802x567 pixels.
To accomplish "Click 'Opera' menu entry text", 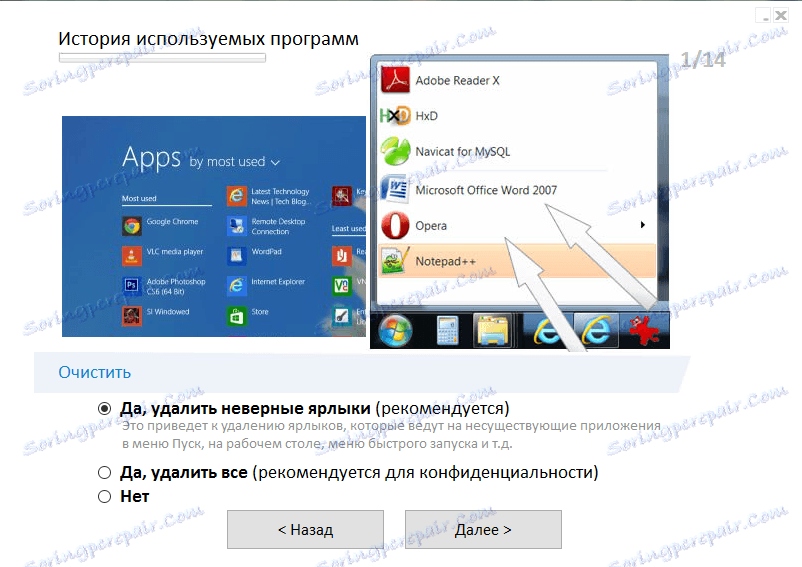I will pyautogui.click(x=431, y=226).
